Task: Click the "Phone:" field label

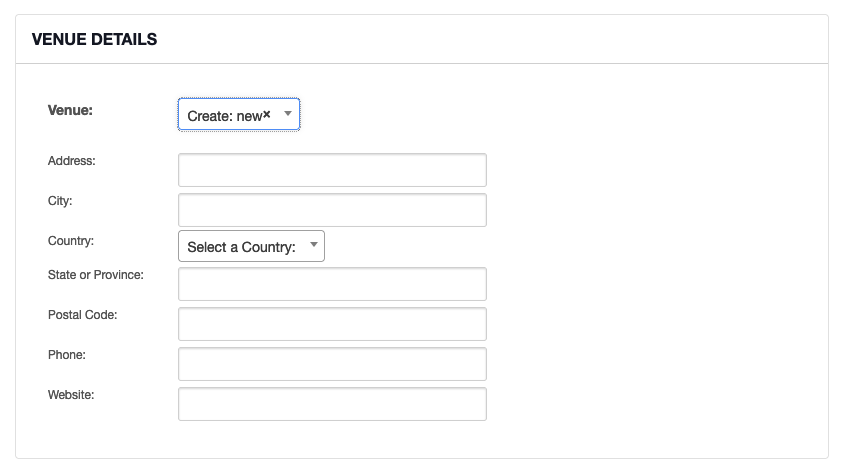Action: pyautogui.click(x=67, y=355)
